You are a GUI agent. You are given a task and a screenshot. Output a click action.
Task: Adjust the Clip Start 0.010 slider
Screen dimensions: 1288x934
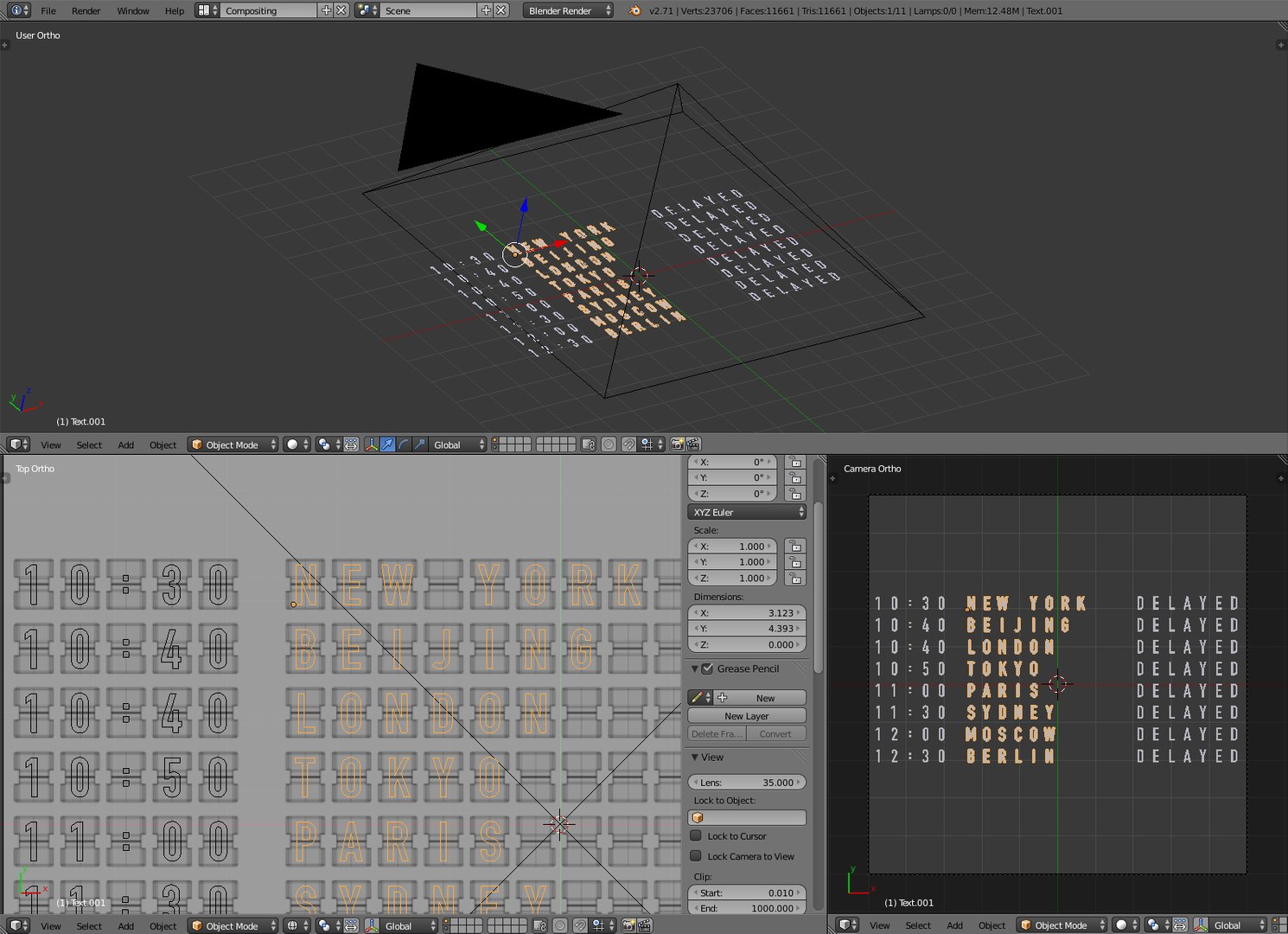coord(747,893)
